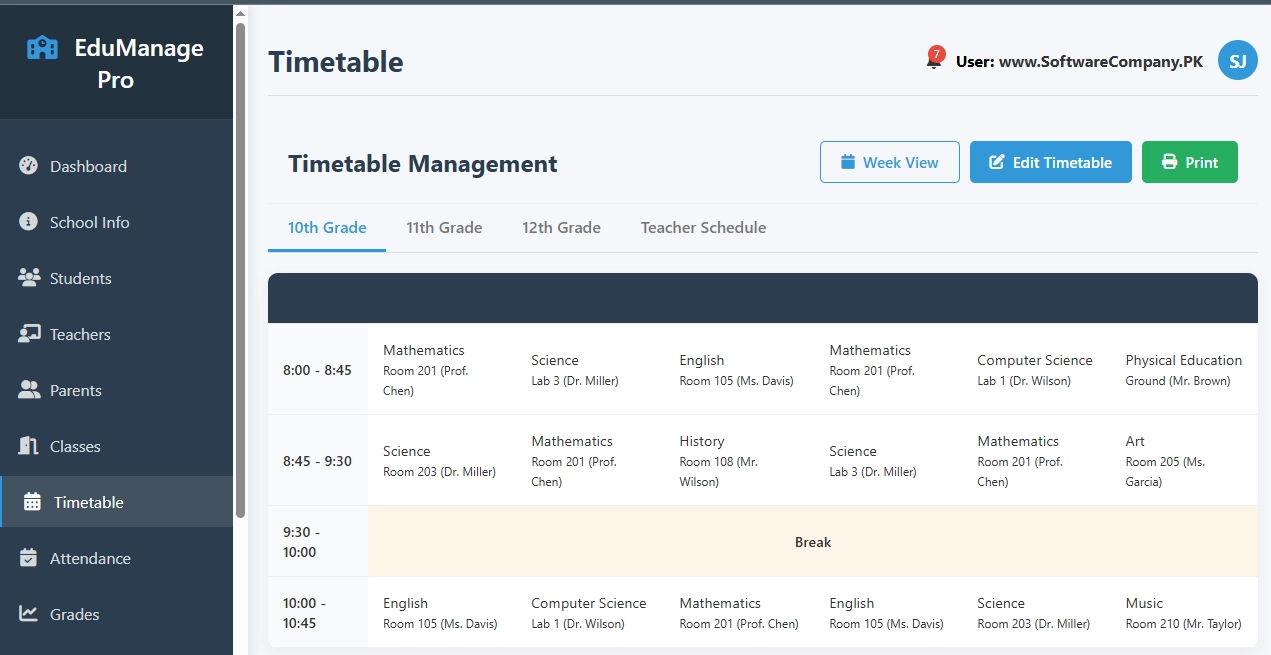The width and height of the screenshot is (1271, 655).
Task: Open the Teacher Schedule tab
Action: pyautogui.click(x=703, y=227)
